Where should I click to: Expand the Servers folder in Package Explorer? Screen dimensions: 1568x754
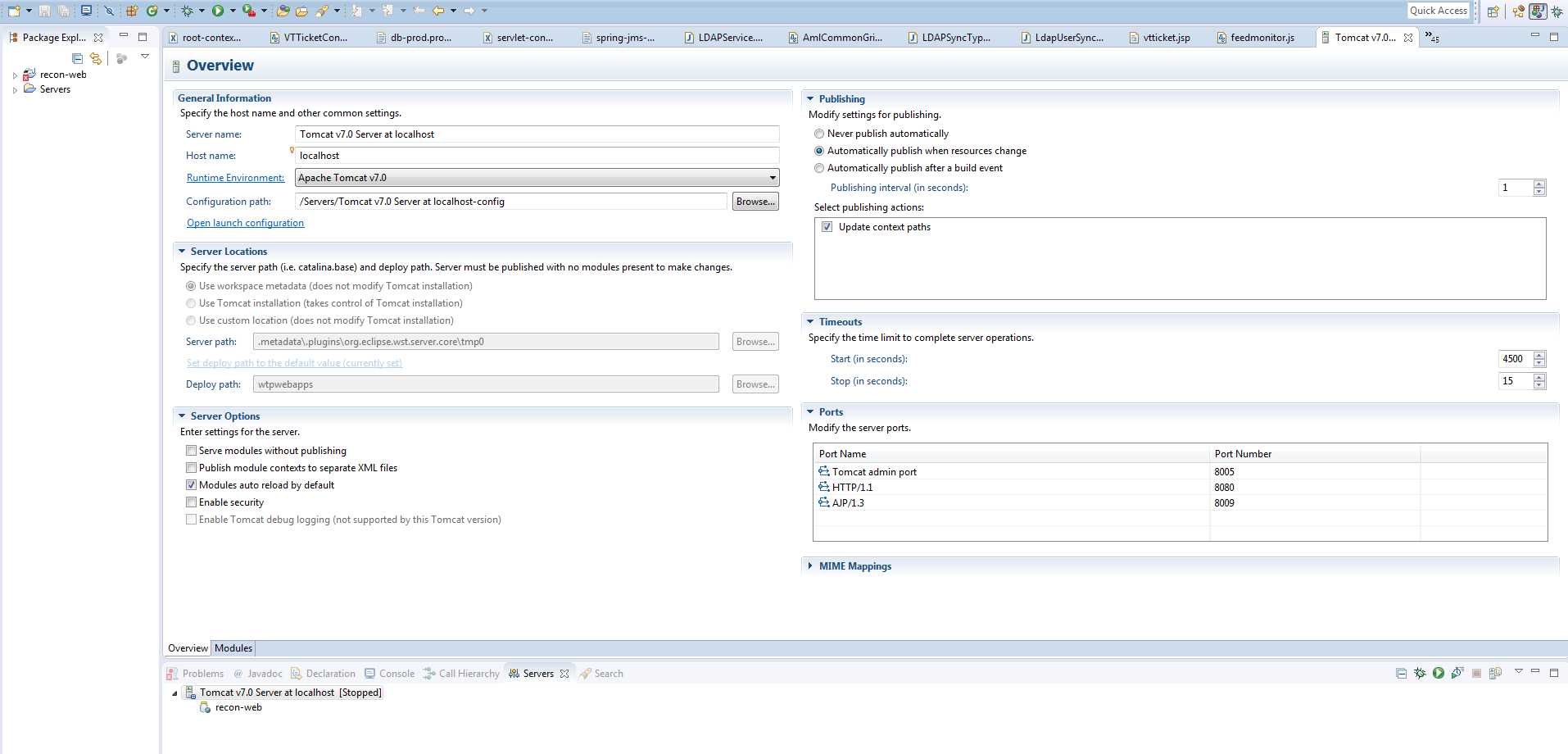pyautogui.click(x=15, y=90)
